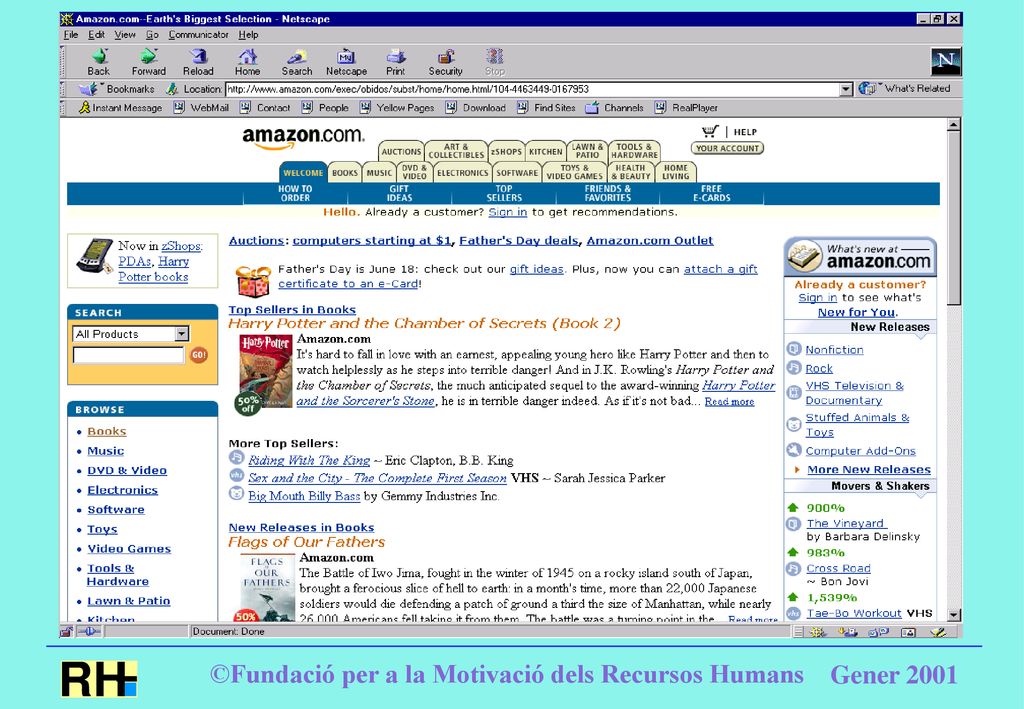Go to Home via toolbar icon
The height and width of the screenshot is (709, 1024).
pyautogui.click(x=248, y=63)
